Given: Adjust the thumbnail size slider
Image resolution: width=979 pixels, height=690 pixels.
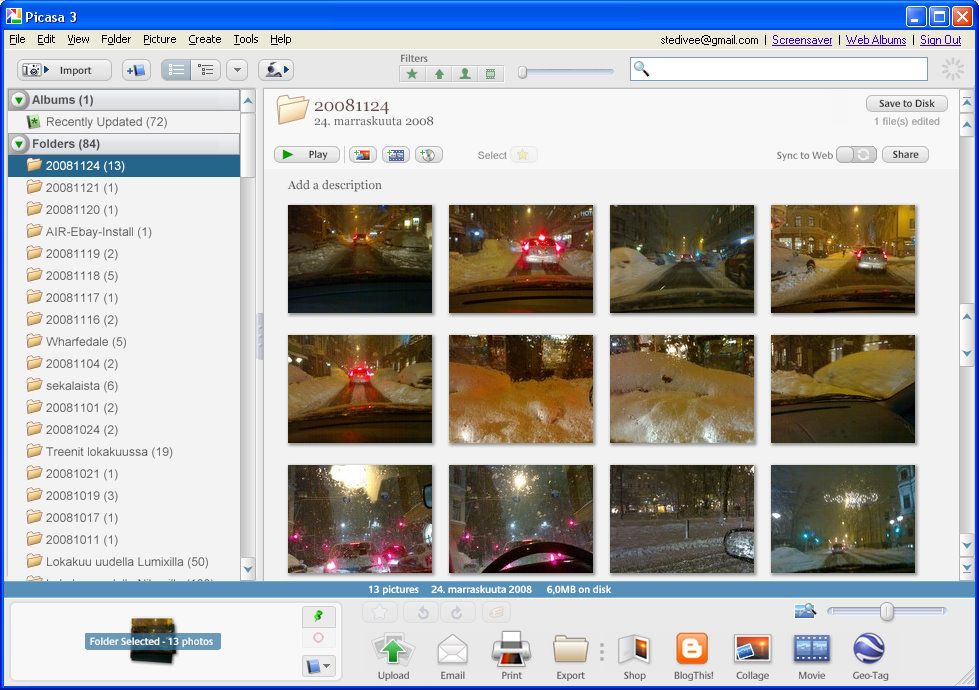Looking at the screenshot, I should pos(887,611).
